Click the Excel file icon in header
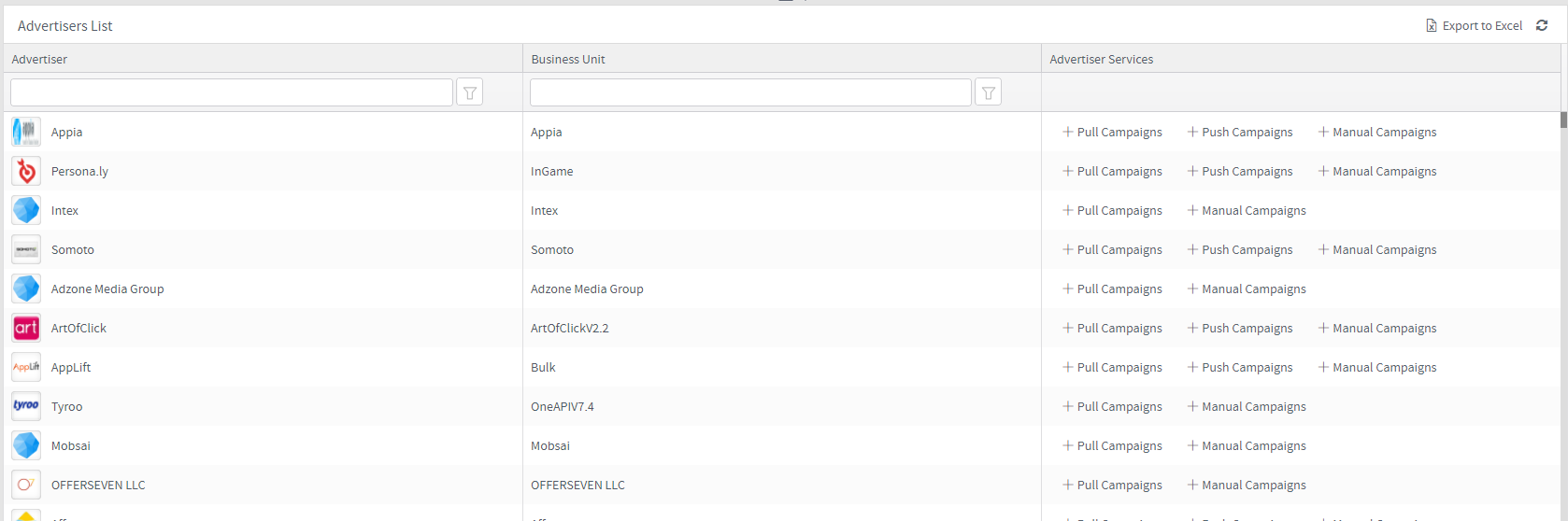 click(x=1431, y=25)
